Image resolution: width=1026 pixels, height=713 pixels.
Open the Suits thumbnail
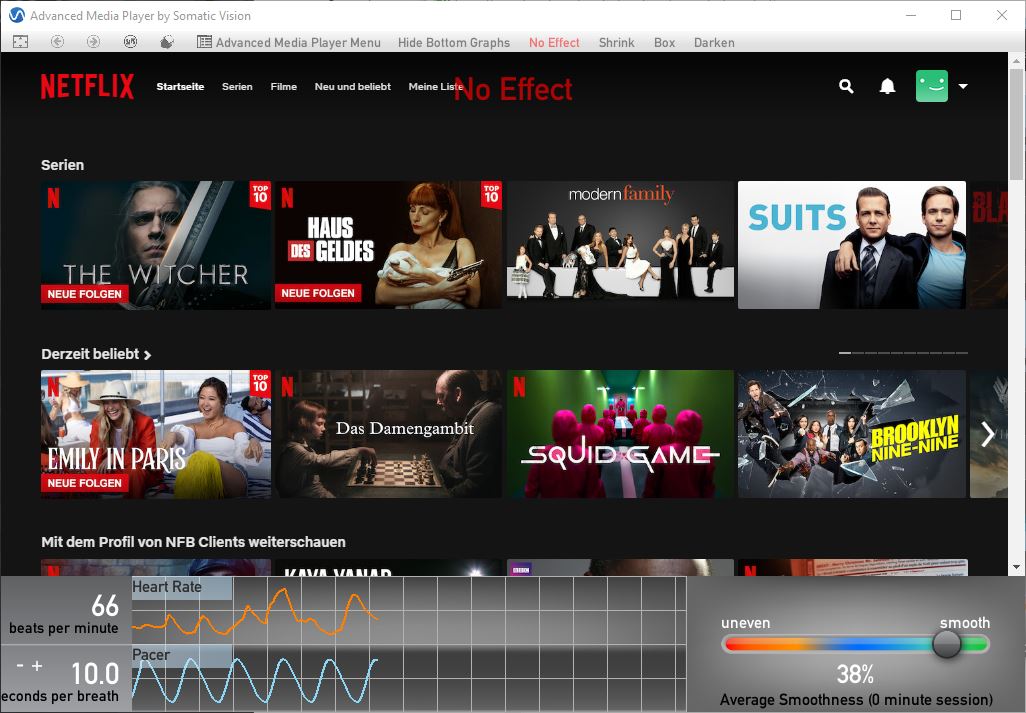point(852,245)
